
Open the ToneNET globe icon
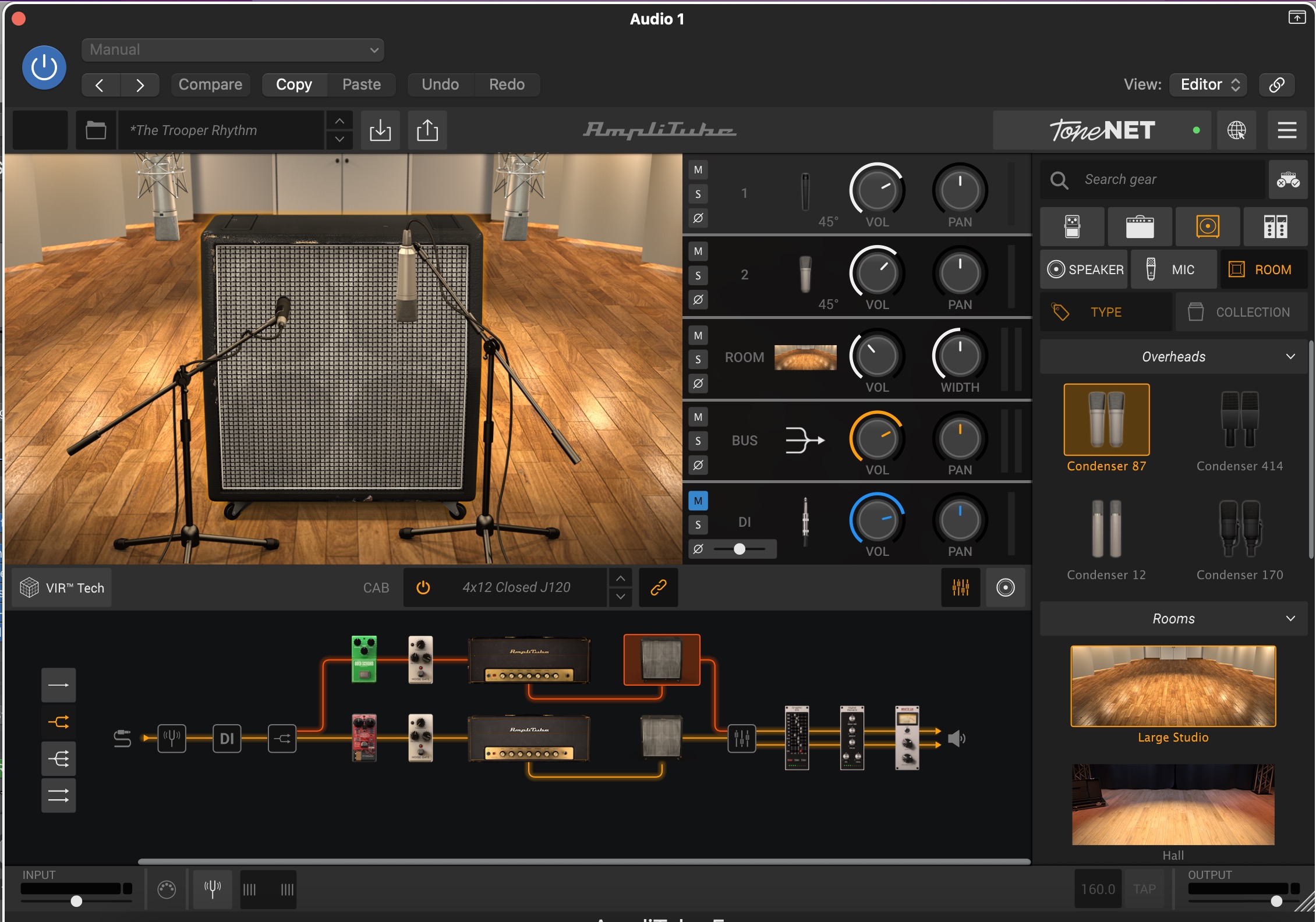point(1236,130)
